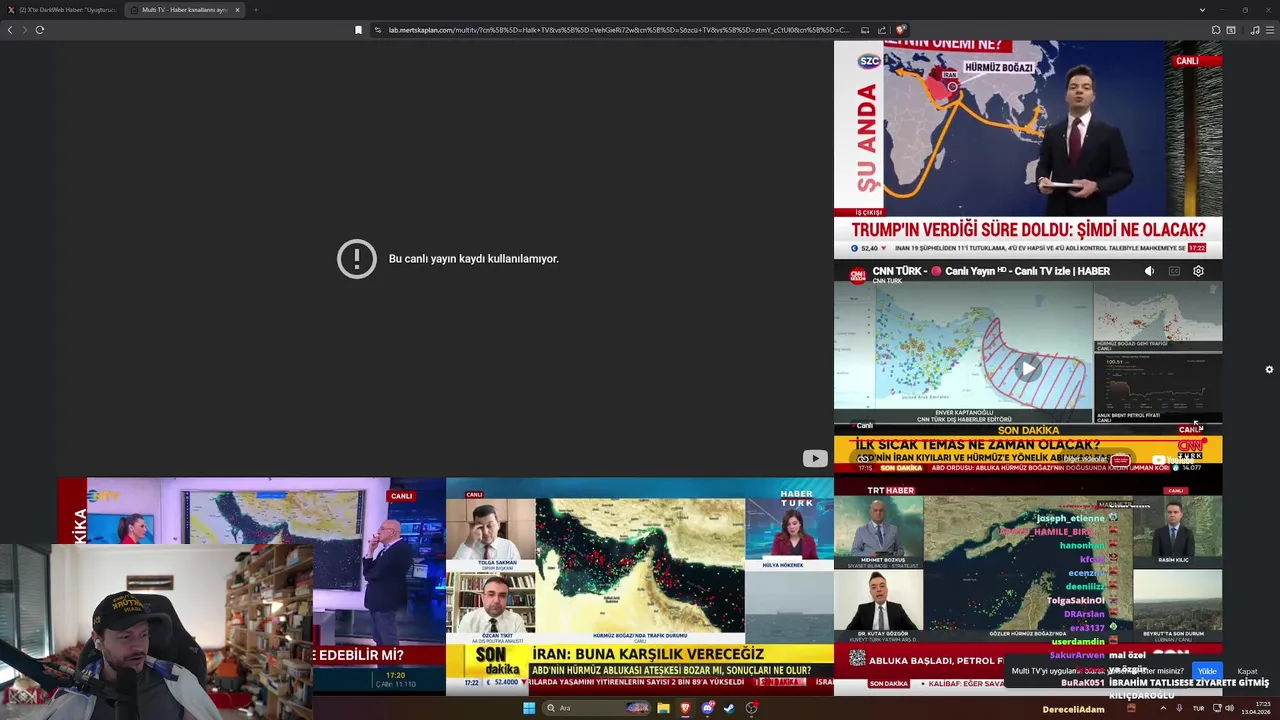Open CNN Türk Canlı Yayın title link
The width and height of the screenshot is (1280, 720).
(991, 271)
